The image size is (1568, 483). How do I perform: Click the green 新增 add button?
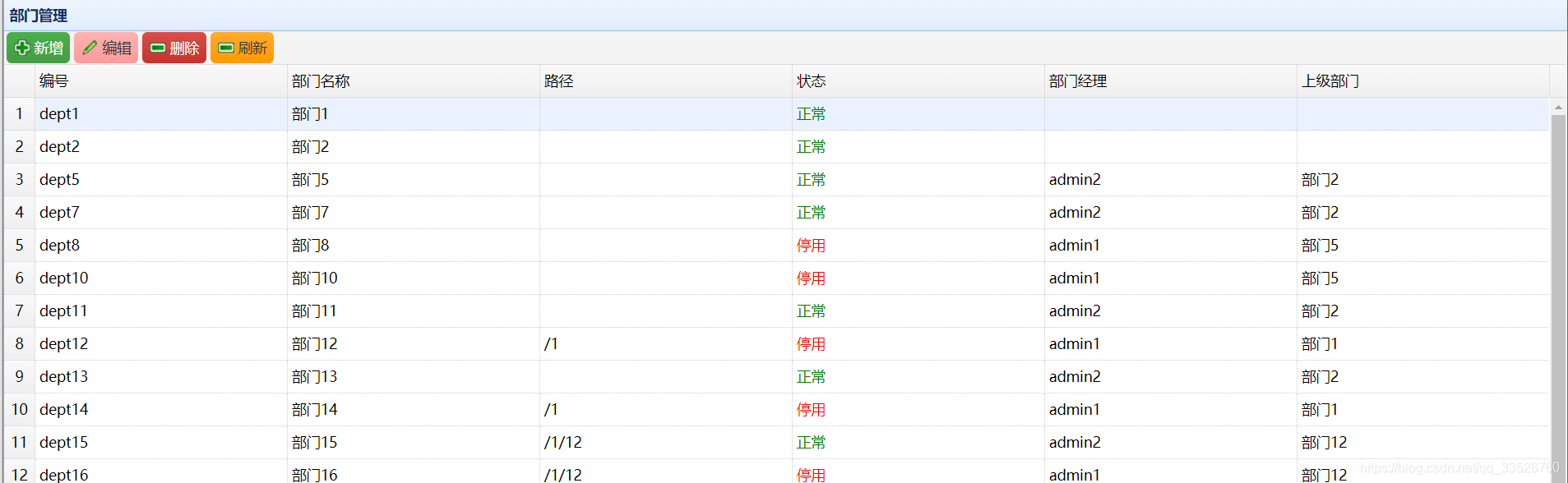coord(38,48)
